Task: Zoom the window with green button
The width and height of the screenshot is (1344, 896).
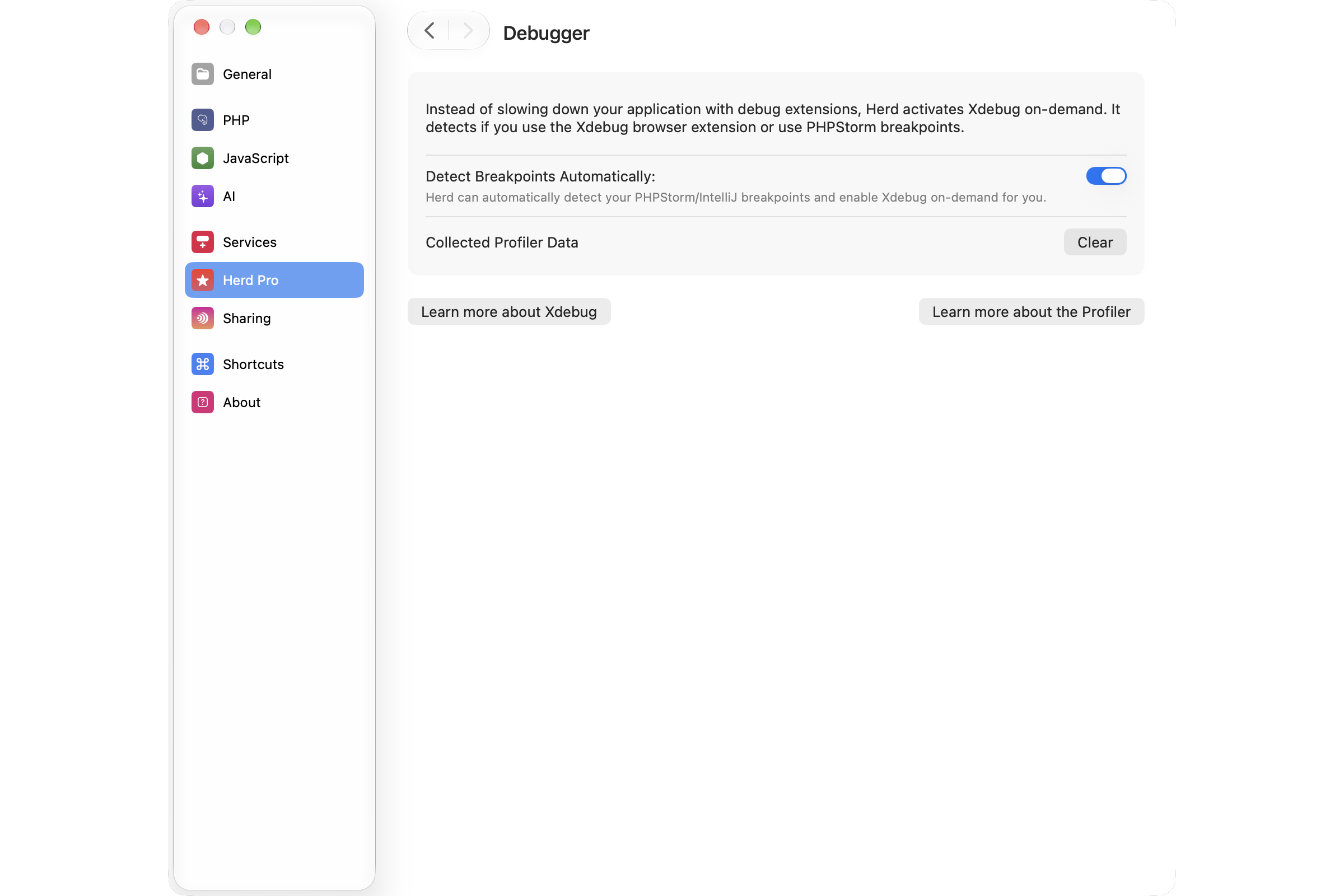Action: [x=253, y=27]
